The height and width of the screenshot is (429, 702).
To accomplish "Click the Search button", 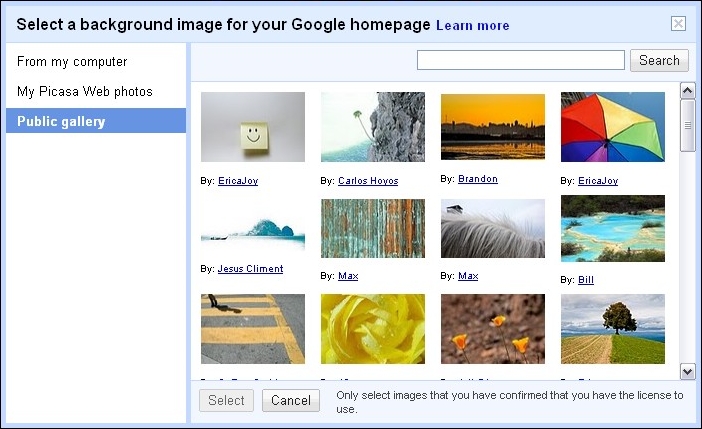I will click(659, 61).
